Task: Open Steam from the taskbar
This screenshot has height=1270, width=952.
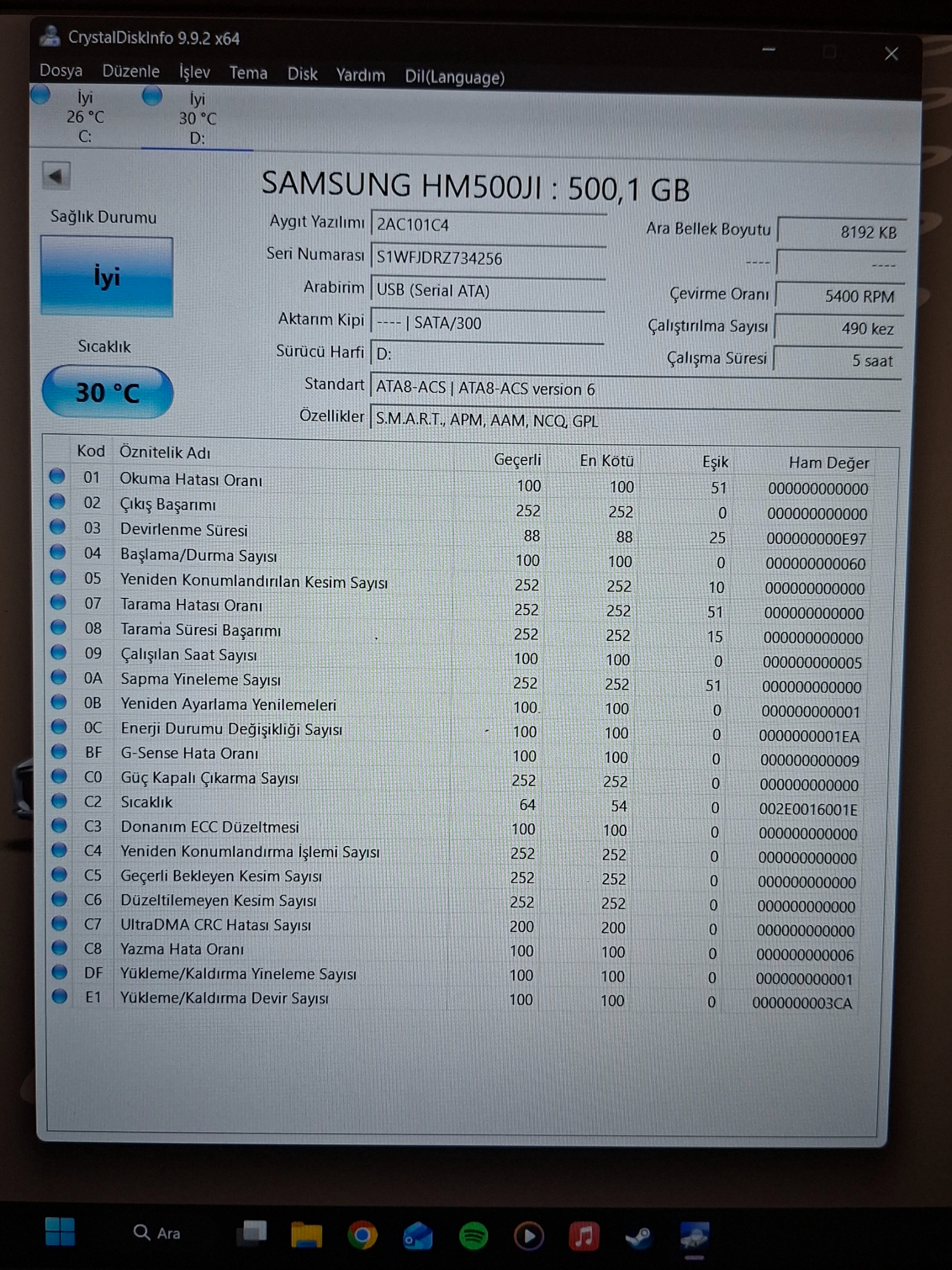Action: click(639, 1237)
